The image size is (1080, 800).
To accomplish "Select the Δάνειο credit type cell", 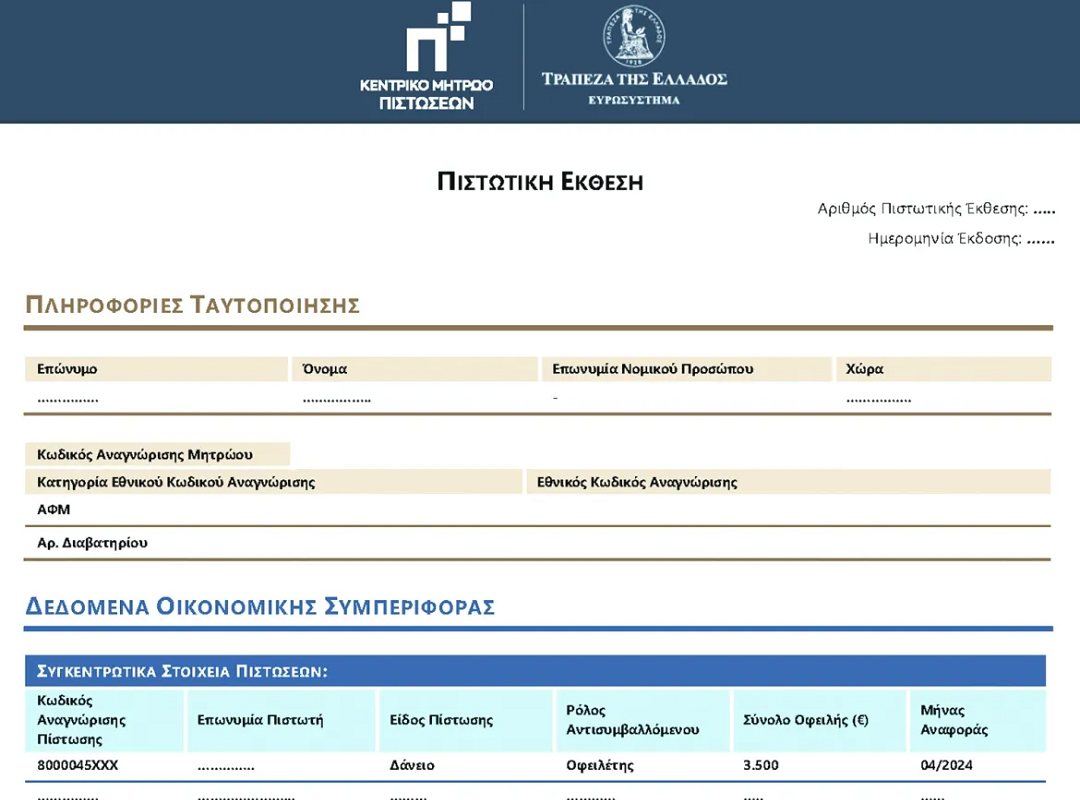I will click(x=412, y=765).
